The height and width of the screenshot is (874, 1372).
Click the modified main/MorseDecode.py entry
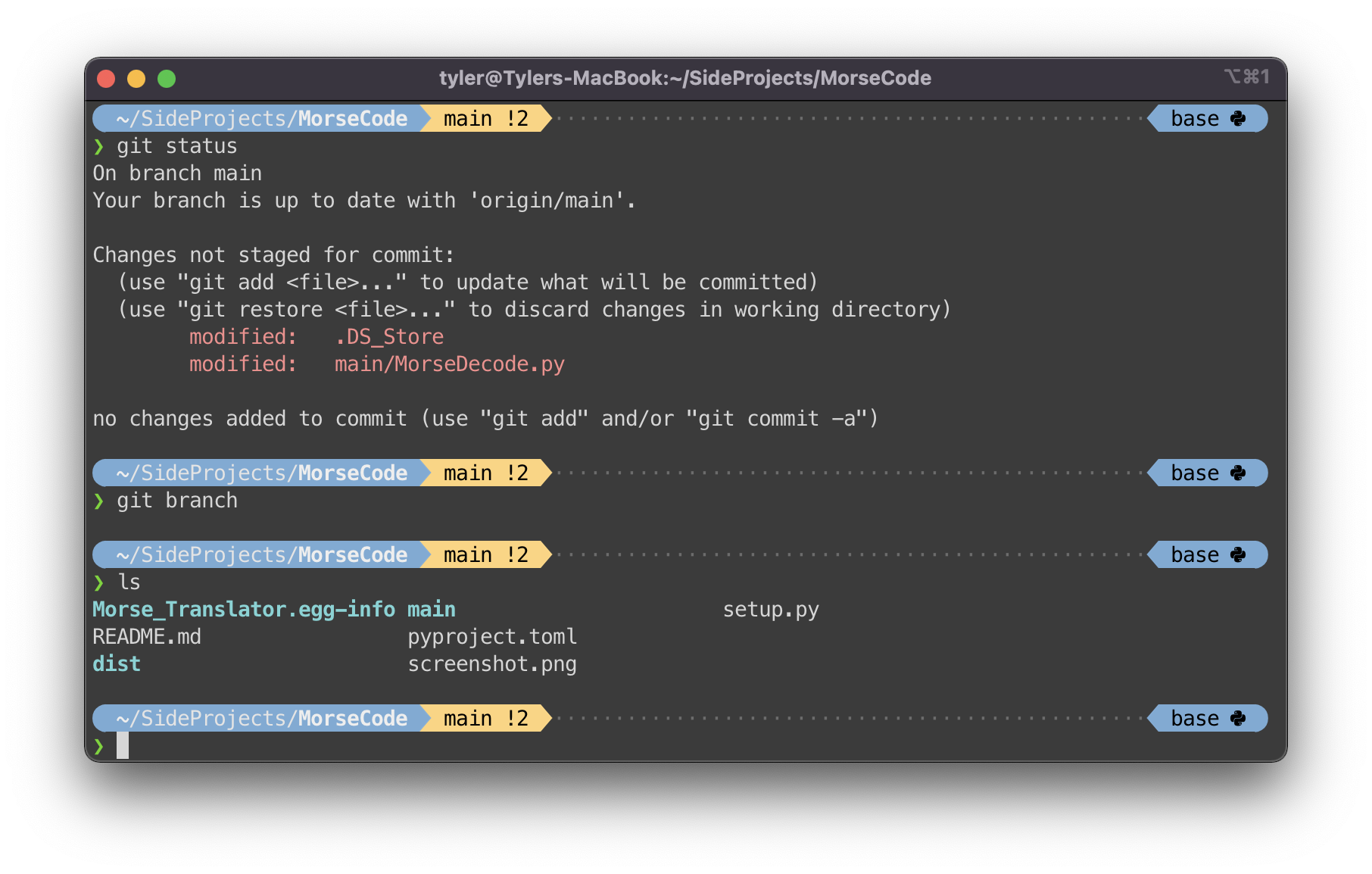coord(377,364)
